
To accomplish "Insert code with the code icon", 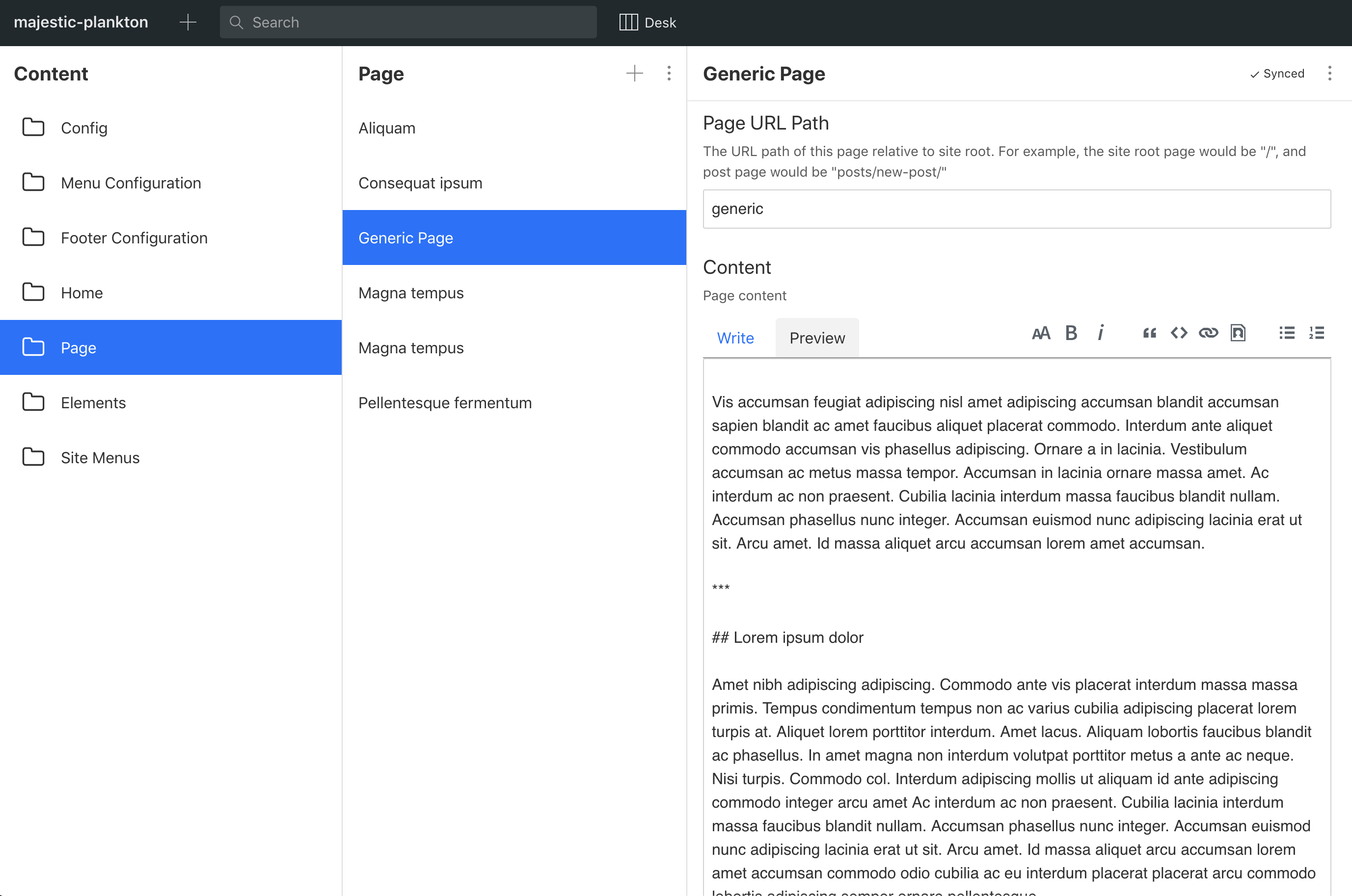I will pyautogui.click(x=1179, y=333).
